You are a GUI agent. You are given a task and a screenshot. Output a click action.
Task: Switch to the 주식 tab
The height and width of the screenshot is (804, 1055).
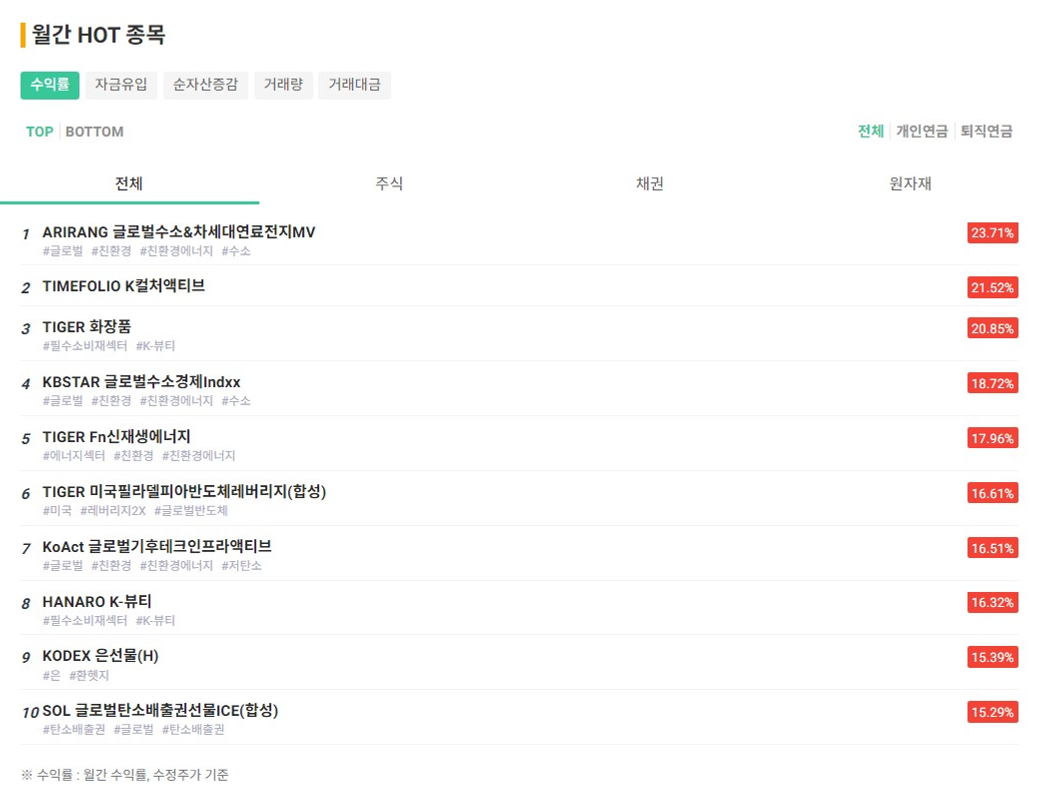(x=389, y=184)
